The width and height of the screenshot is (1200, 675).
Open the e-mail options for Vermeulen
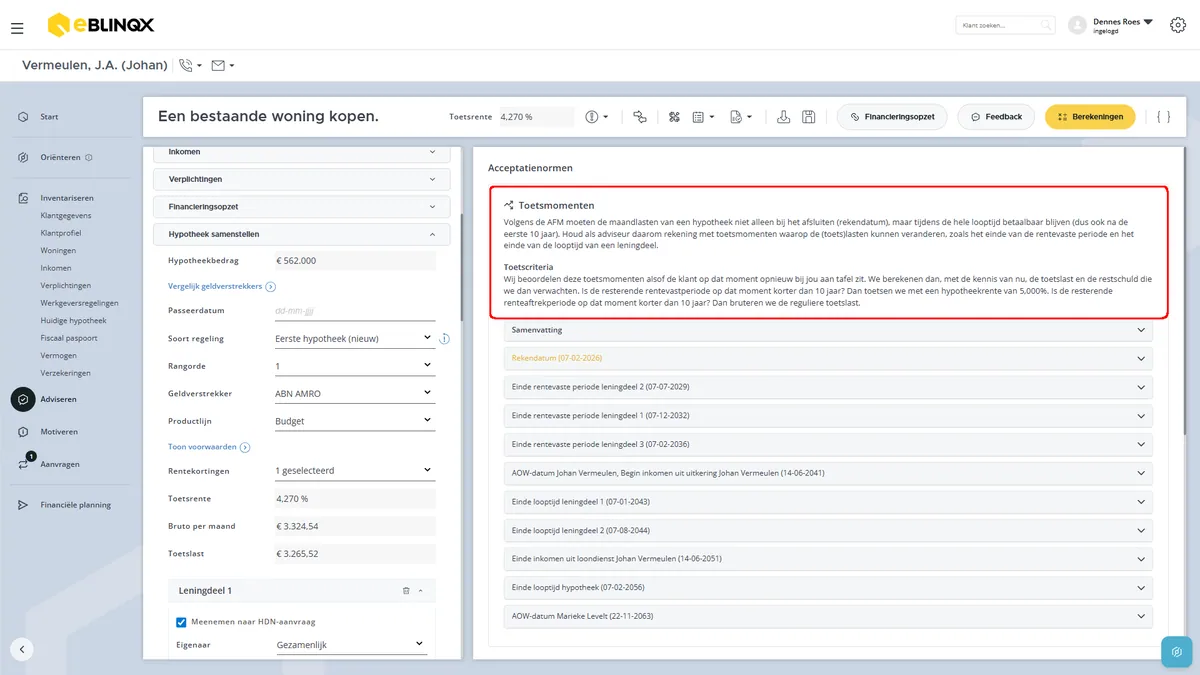tap(223, 66)
